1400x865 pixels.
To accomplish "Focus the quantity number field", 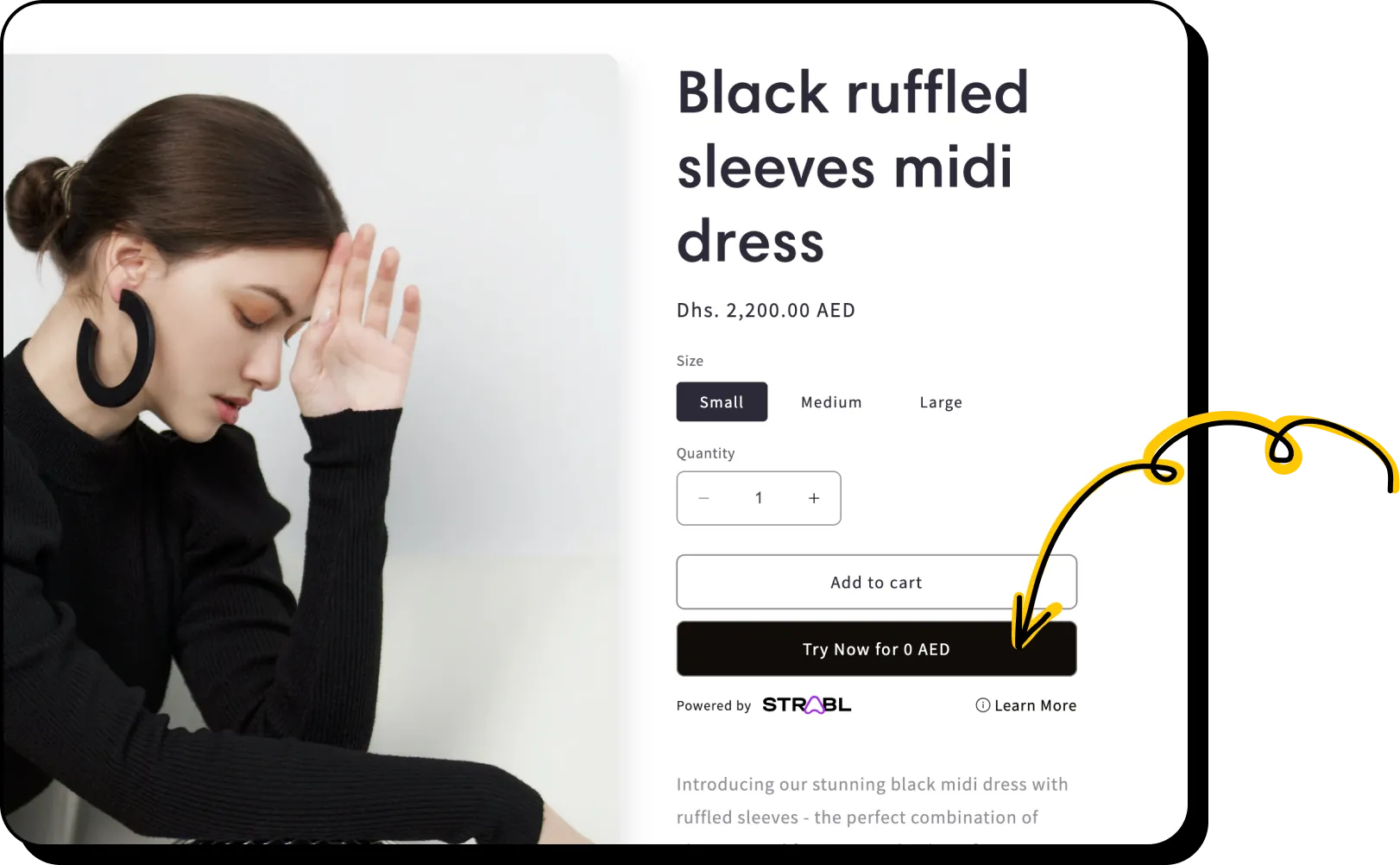I will click(759, 498).
